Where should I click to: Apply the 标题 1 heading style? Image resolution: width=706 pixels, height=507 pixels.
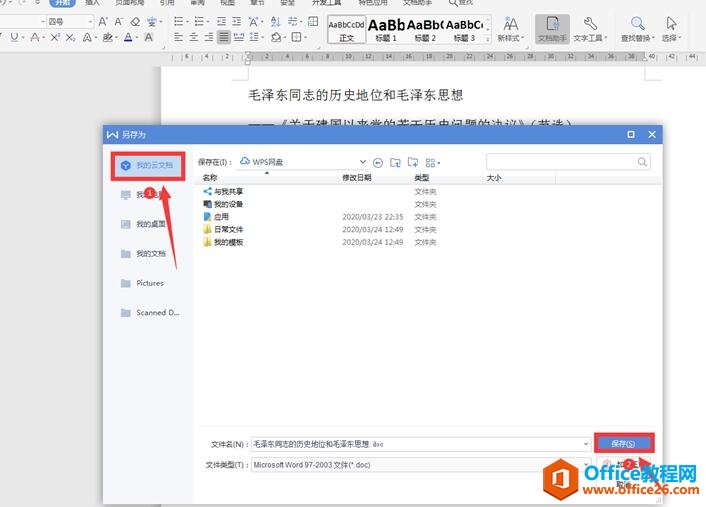click(x=386, y=30)
